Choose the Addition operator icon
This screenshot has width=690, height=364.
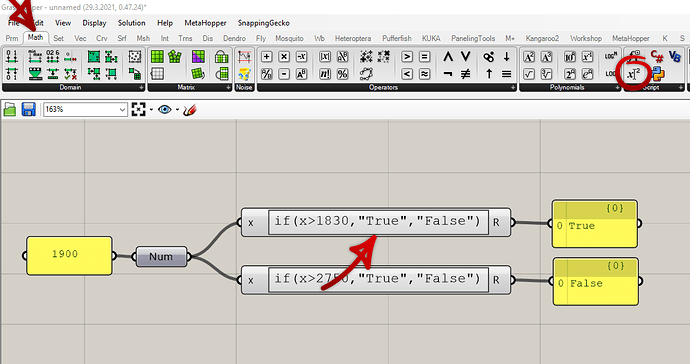point(266,57)
